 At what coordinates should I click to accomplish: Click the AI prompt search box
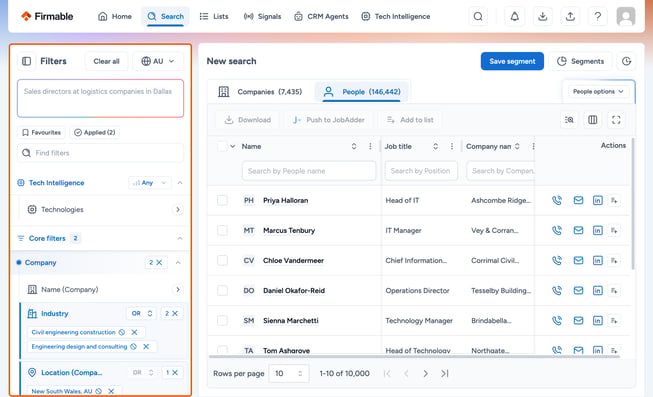pyautogui.click(x=100, y=99)
